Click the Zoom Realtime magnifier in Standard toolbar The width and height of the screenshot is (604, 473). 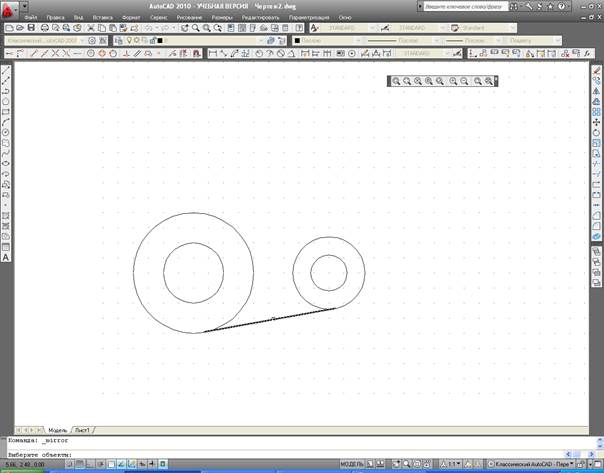tap(196, 28)
